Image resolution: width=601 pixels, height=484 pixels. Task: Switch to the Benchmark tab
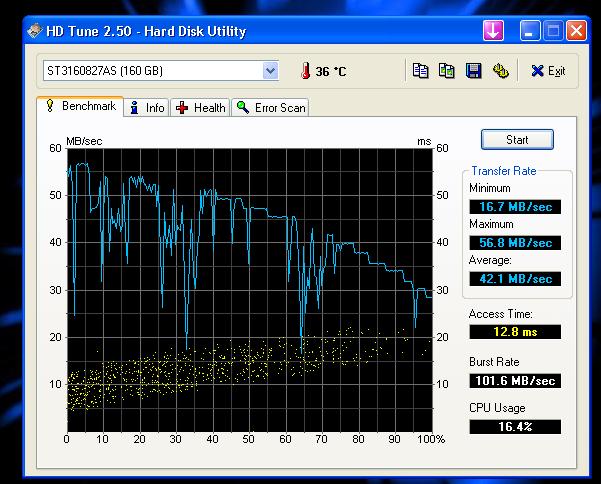(x=80, y=106)
